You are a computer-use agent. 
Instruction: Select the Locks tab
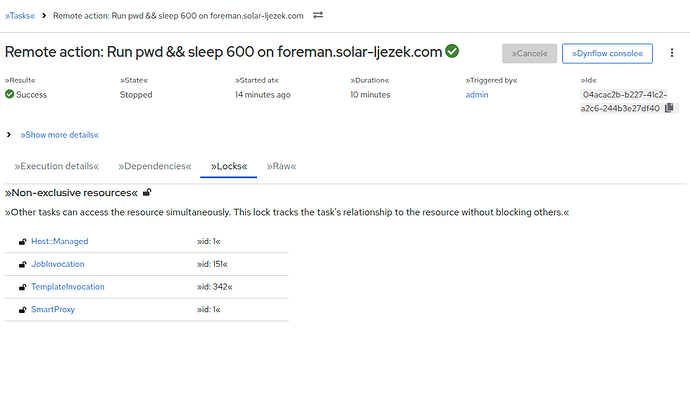229,166
